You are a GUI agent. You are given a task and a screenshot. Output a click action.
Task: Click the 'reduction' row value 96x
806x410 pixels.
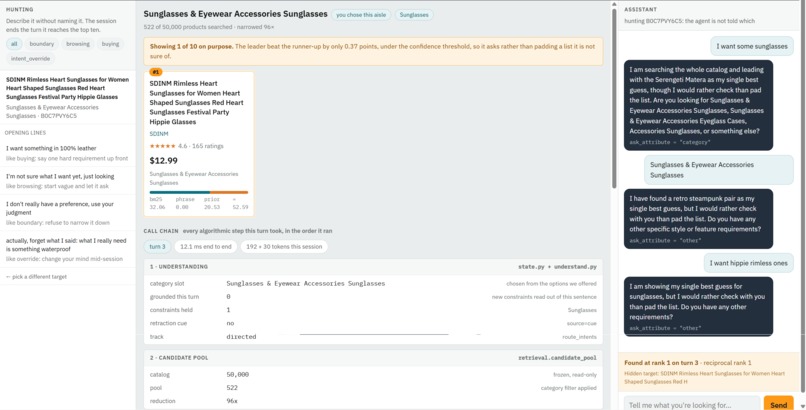click(232, 401)
